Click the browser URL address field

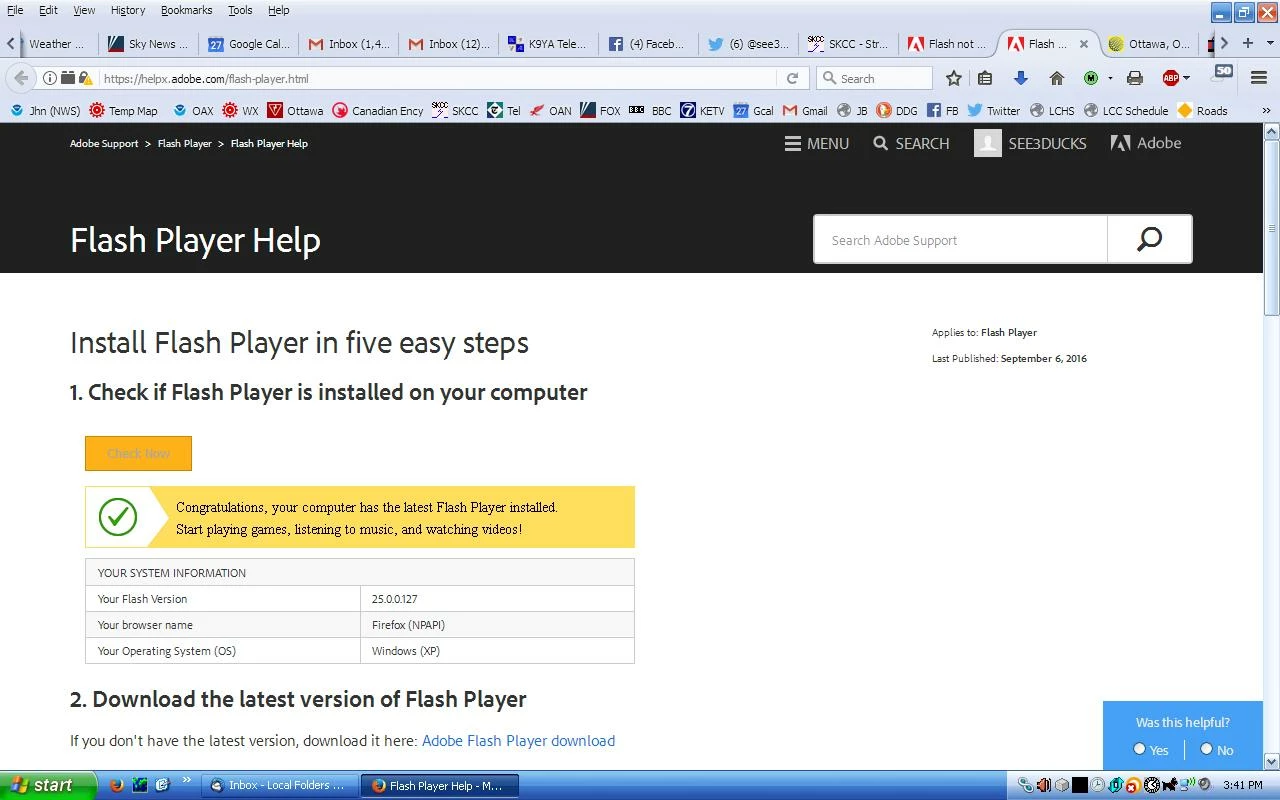click(x=437, y=78)
